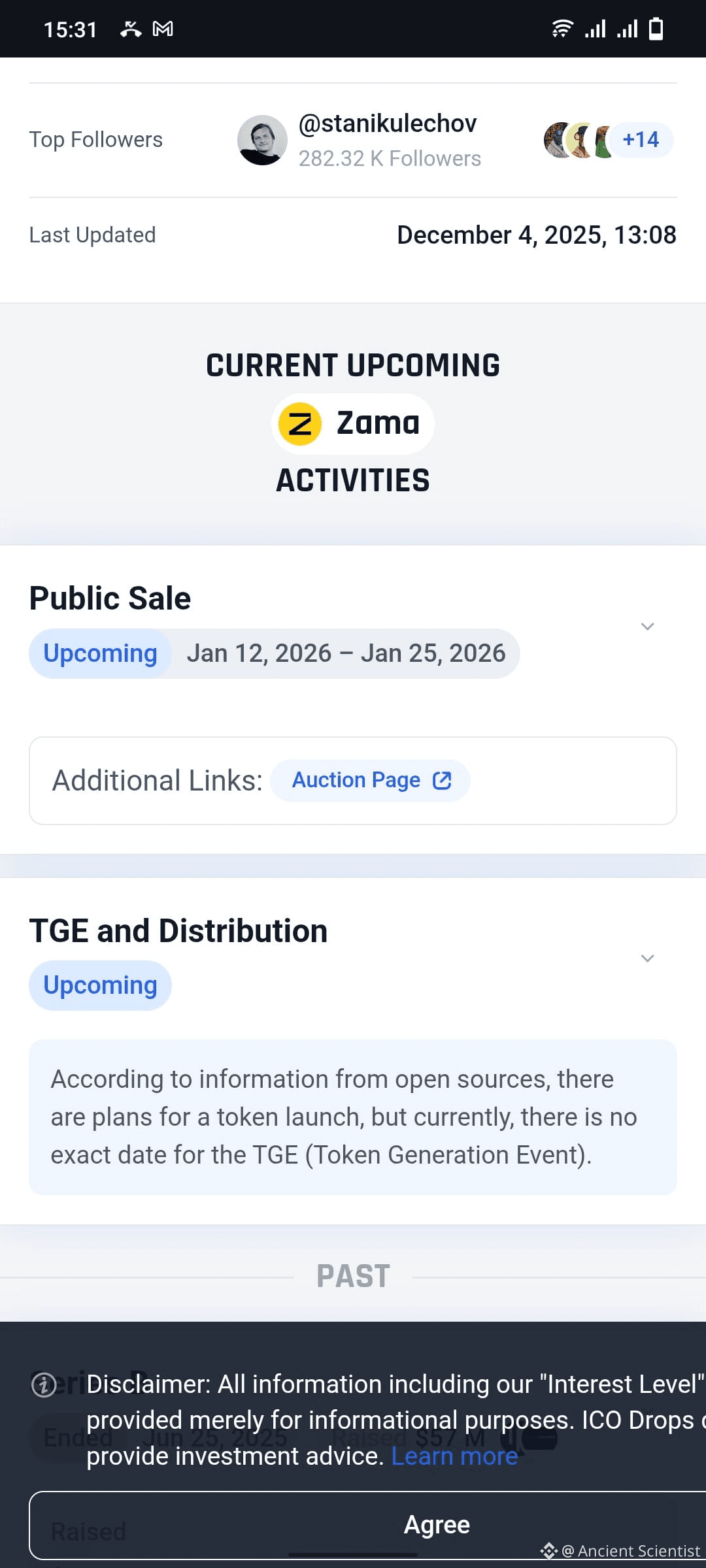Open the Learn more disclaimer link
Viewport: 706px width, 1568px height.
click(454, 1456)
